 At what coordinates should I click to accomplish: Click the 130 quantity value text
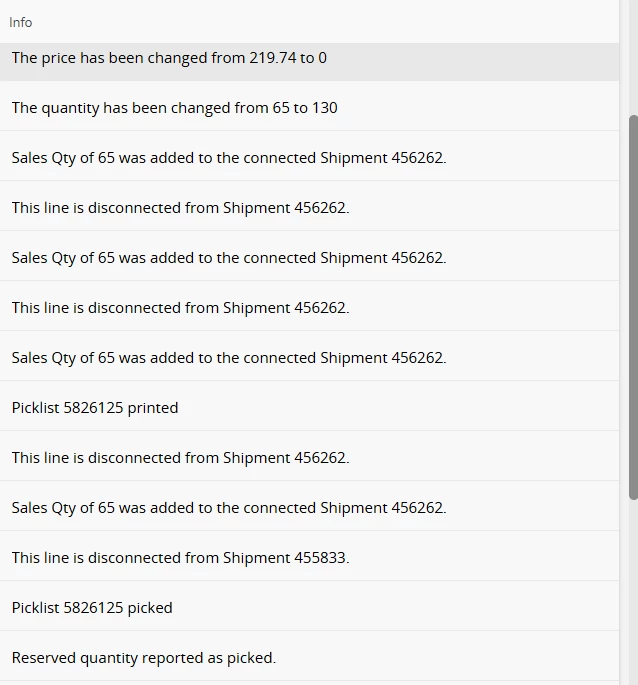coord(325,107)
